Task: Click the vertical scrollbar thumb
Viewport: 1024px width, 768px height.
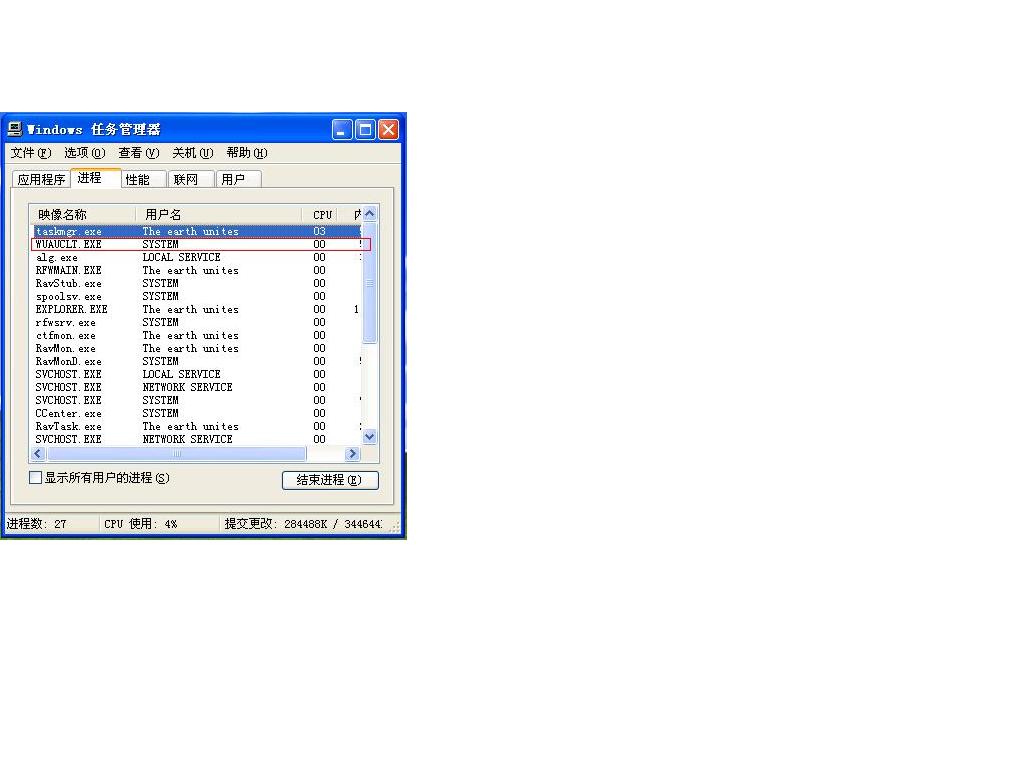Action: pyautogui.click(x=370, y=283)
